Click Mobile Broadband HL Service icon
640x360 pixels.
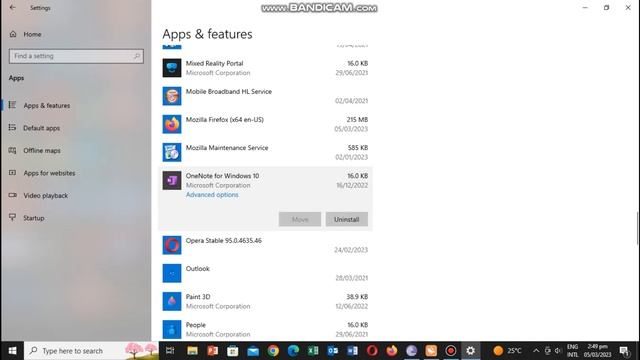click(172, 96)
